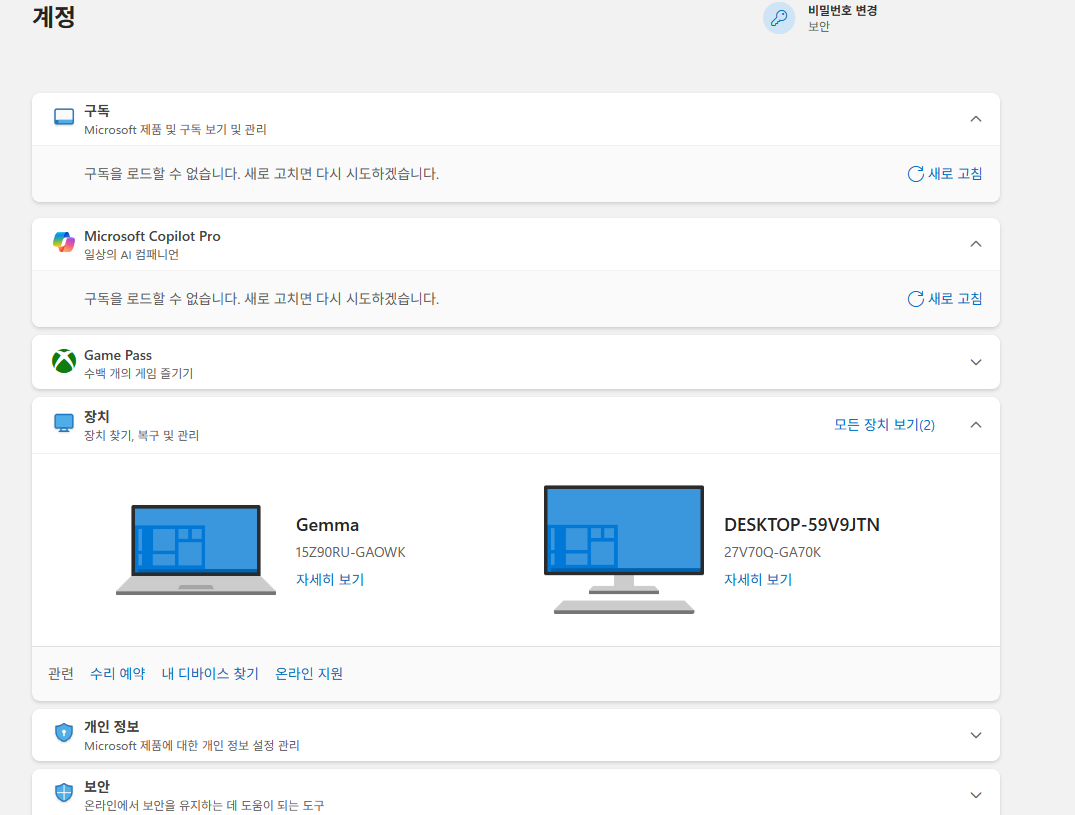Expand the 개인 정보 section
Image resolution: width=1075 pixels, height=815 pixels.
[976, 735]
